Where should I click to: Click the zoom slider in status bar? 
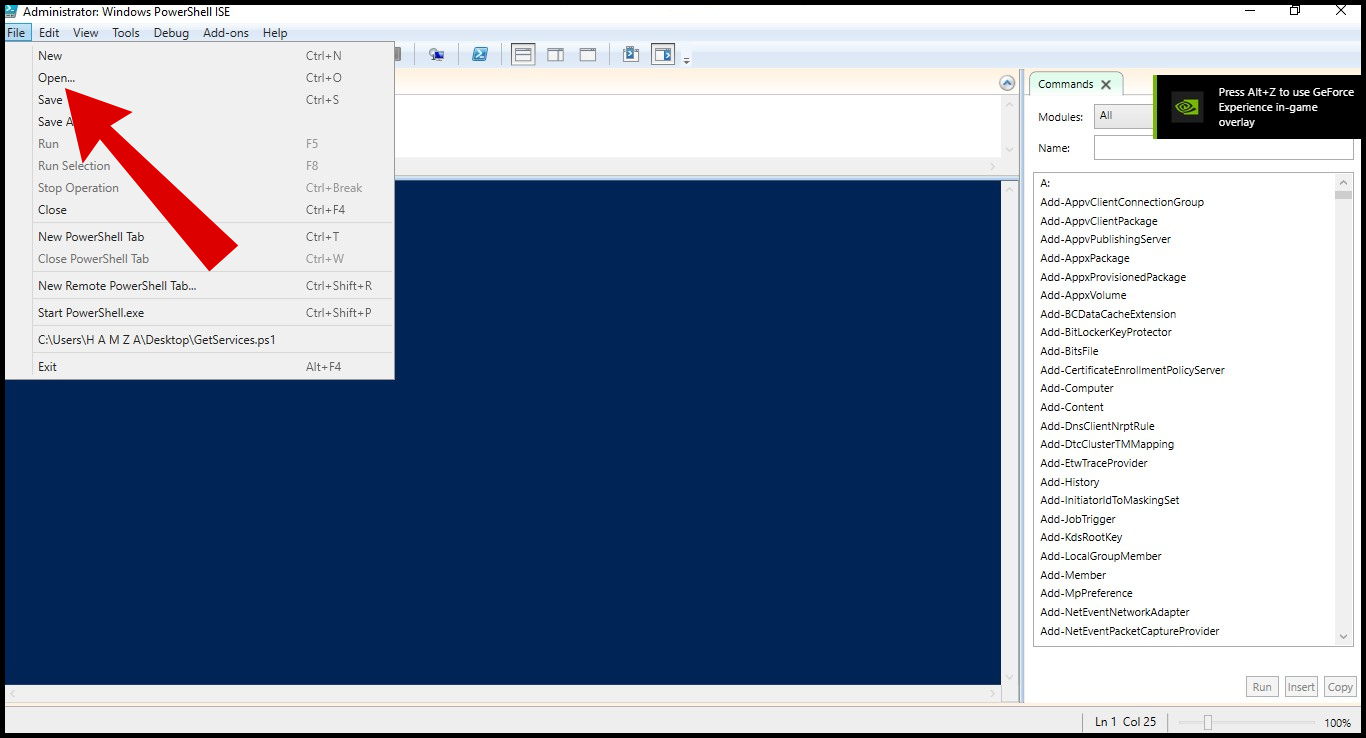(x=1207, y=722)
